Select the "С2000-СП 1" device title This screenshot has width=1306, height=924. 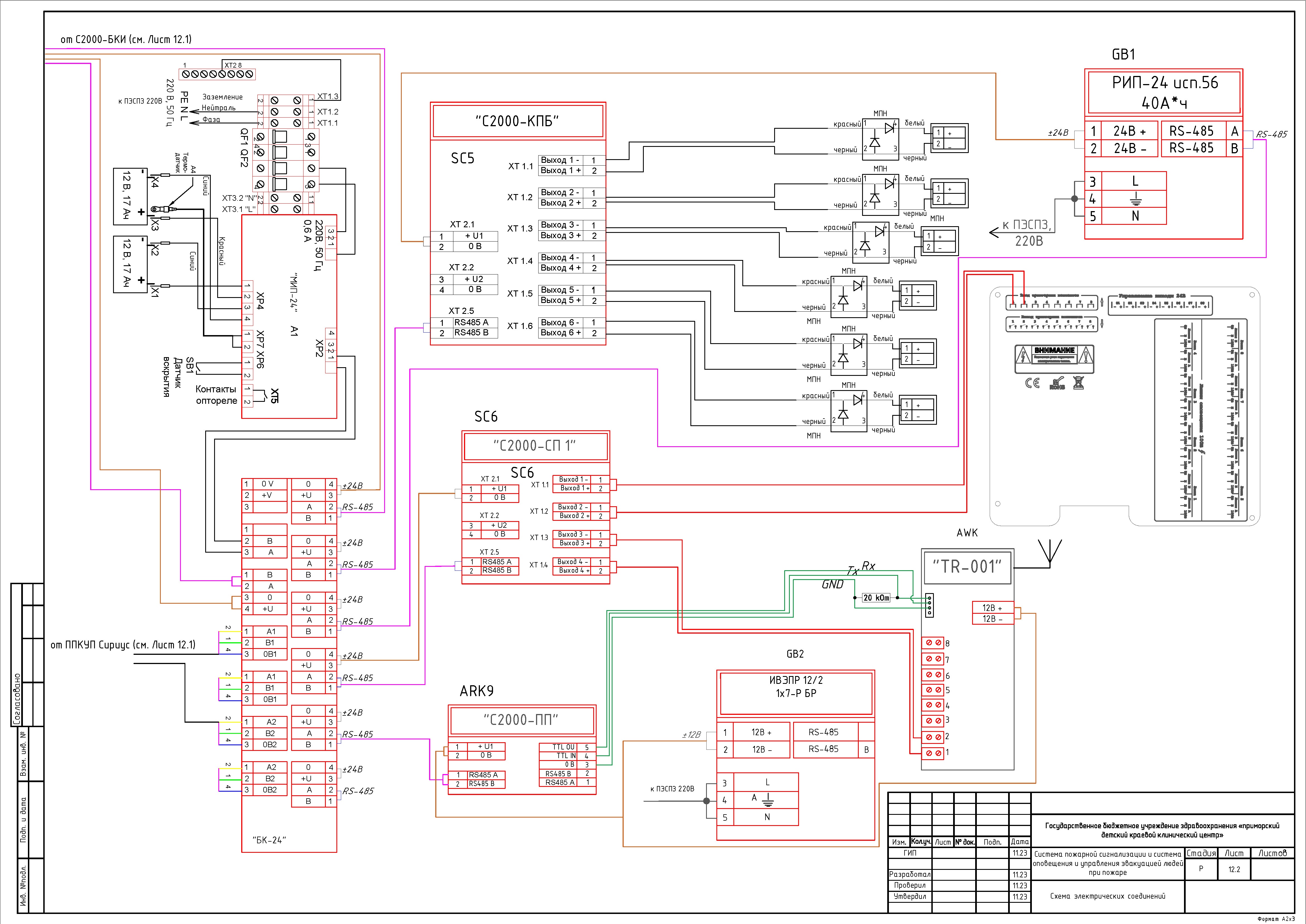click(535, 445)
